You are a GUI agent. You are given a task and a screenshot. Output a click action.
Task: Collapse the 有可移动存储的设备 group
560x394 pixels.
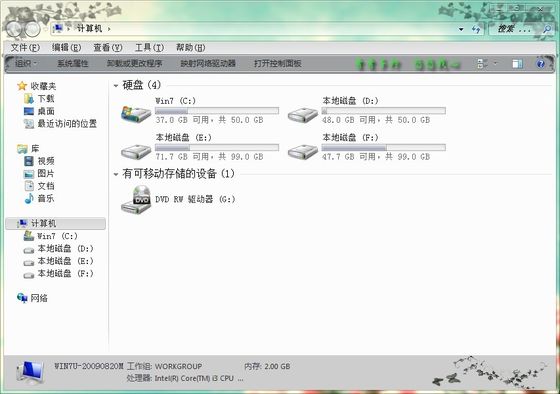point(116,174)
